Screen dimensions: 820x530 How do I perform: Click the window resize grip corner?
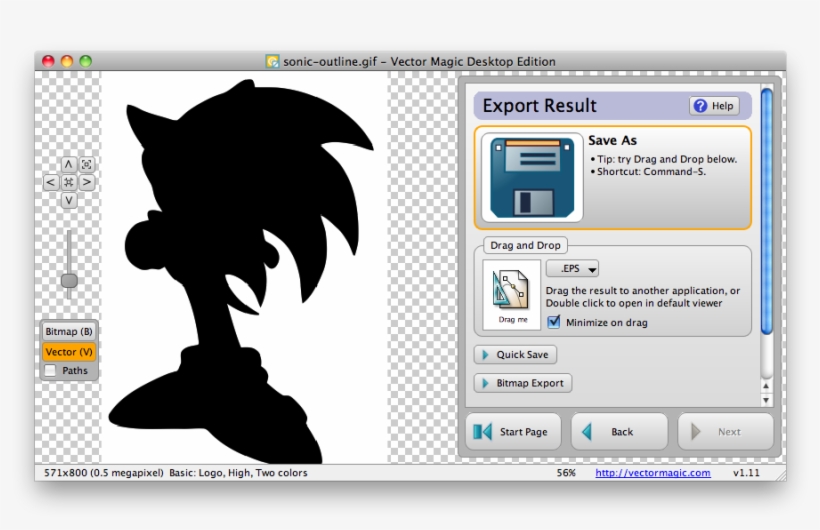[781, 475]
